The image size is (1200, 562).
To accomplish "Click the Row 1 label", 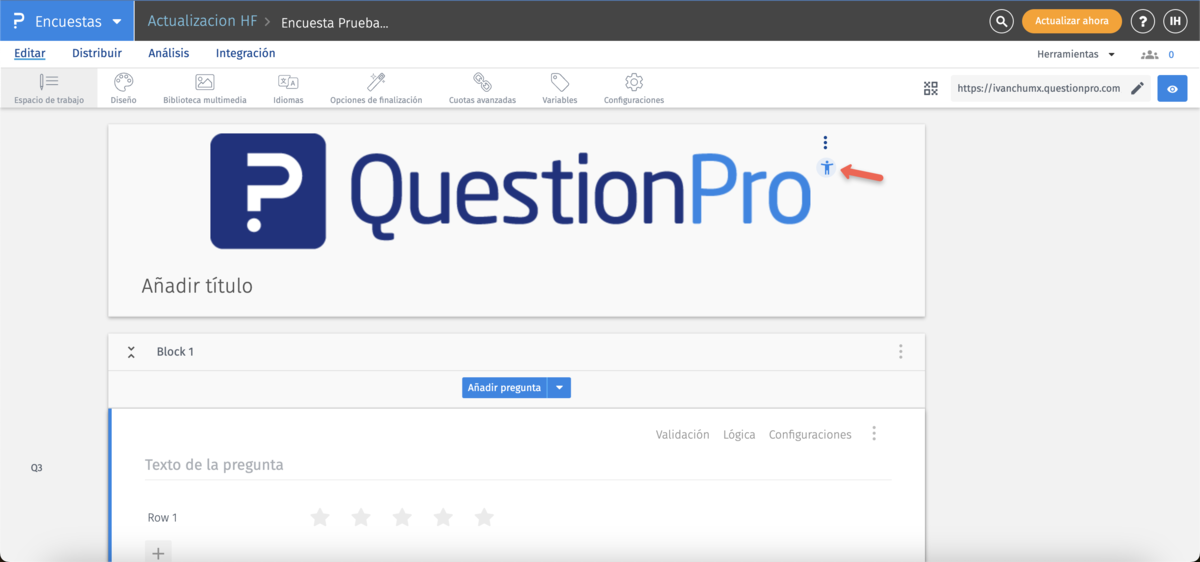I will [x=162, y=518].
